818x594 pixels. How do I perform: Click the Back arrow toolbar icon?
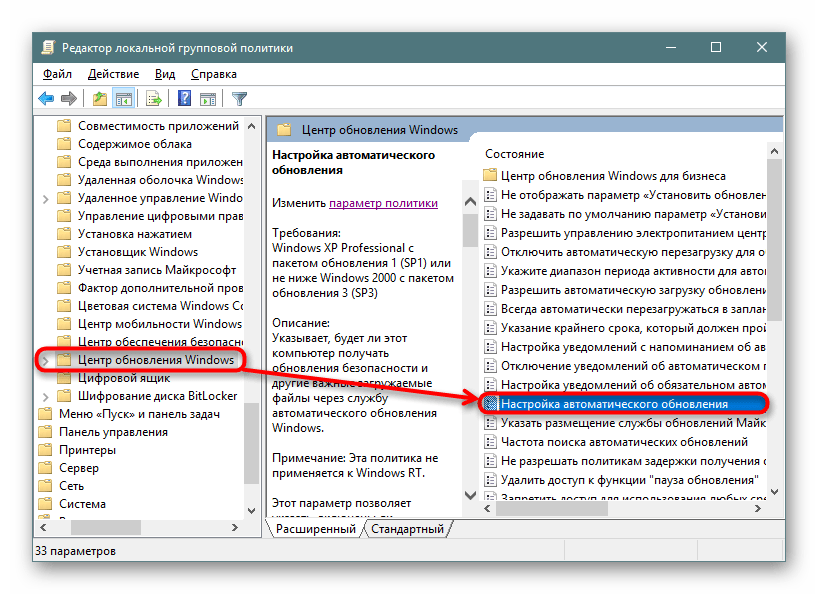[x=46, y=98]
